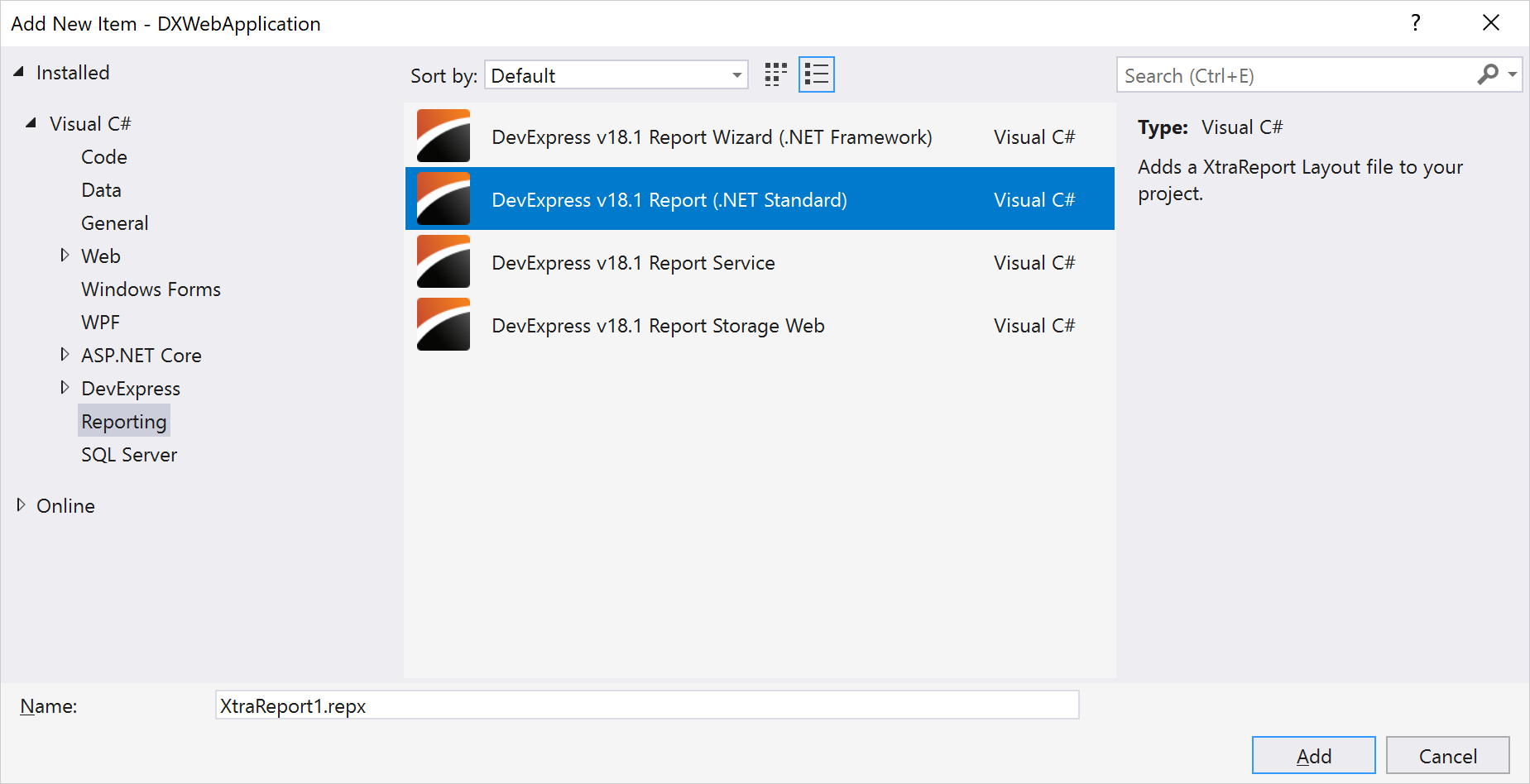Click the DevExpress Report Storage Web icon
Image resolution: width=1530 pixels, height=784 pixels.
[444, 325]
